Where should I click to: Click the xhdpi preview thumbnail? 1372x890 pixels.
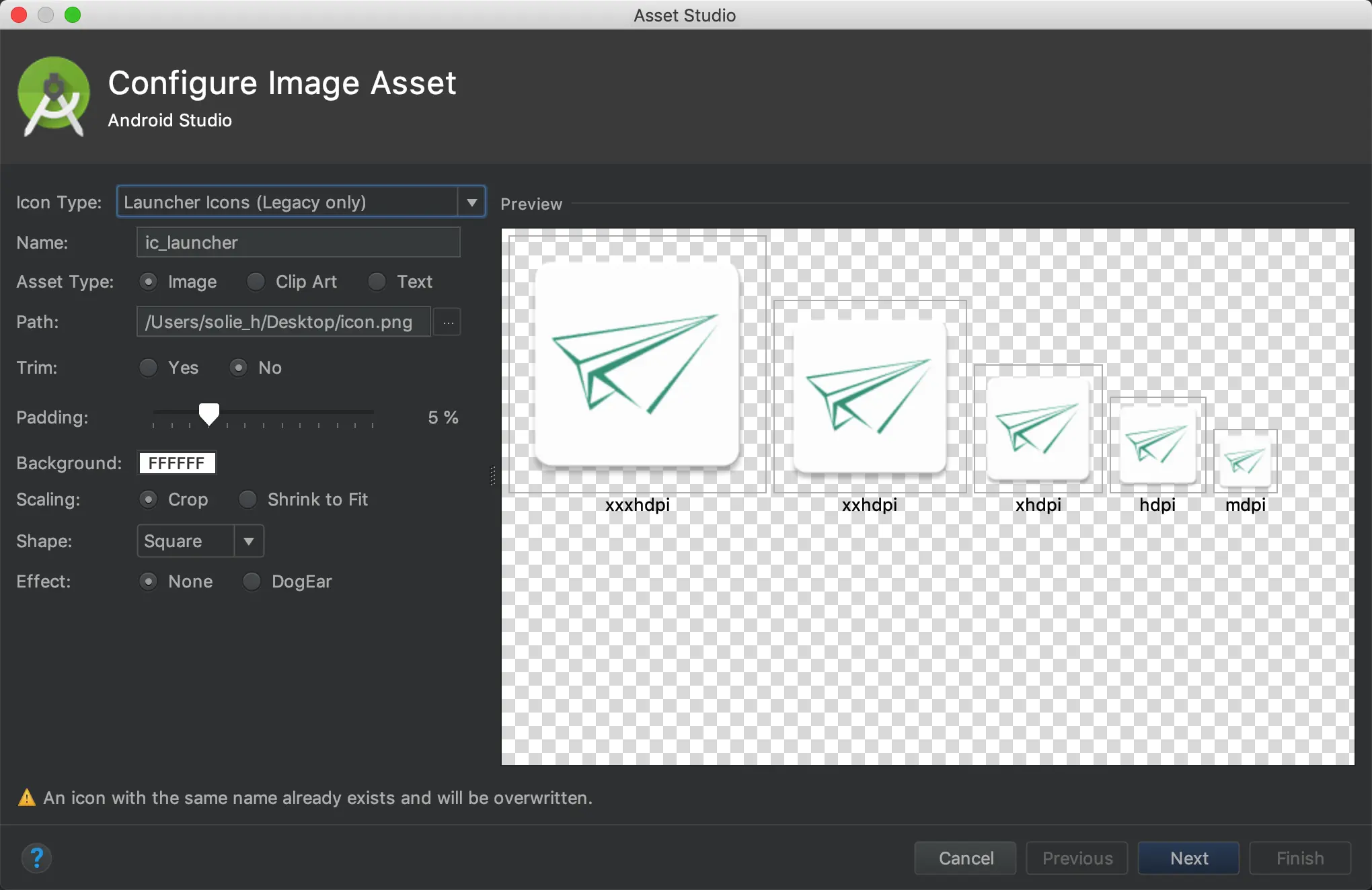pos(1038,429)
